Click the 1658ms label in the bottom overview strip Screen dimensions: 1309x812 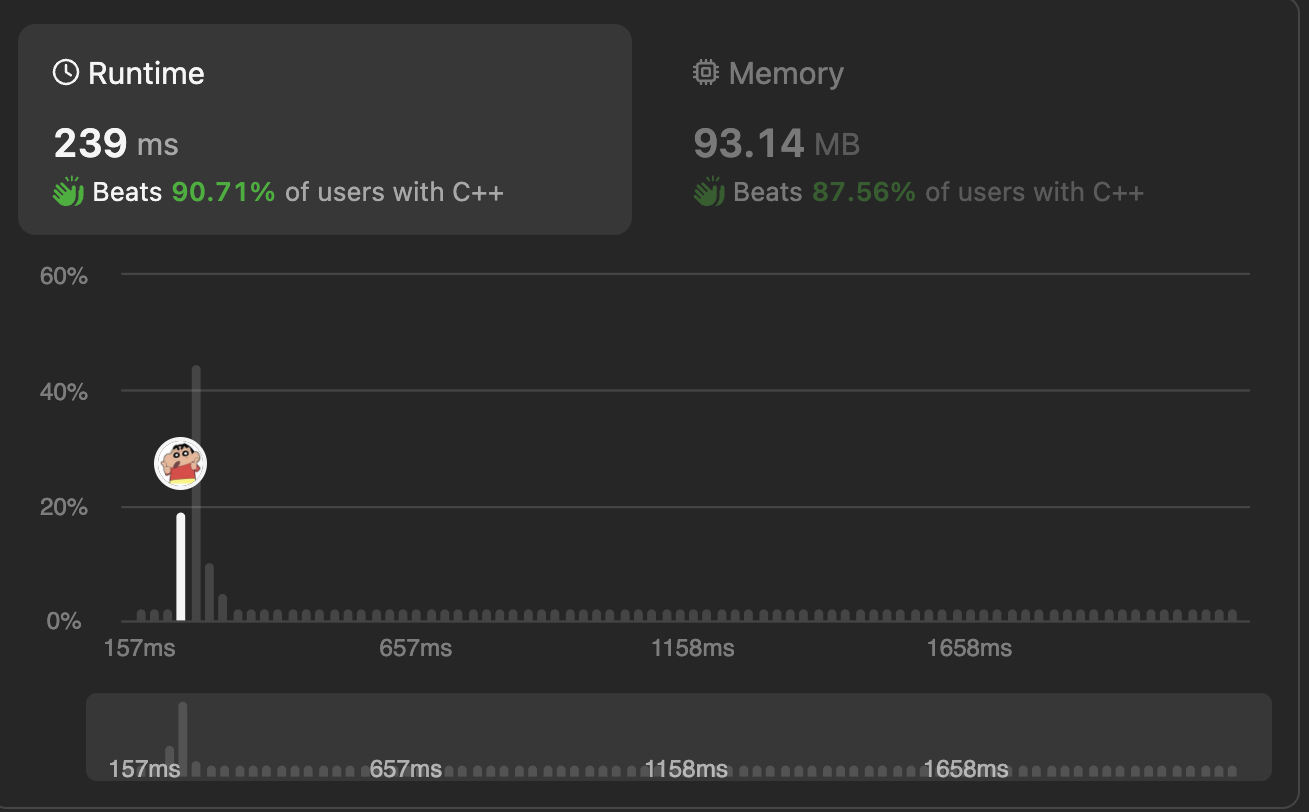[x=965, y=769]
